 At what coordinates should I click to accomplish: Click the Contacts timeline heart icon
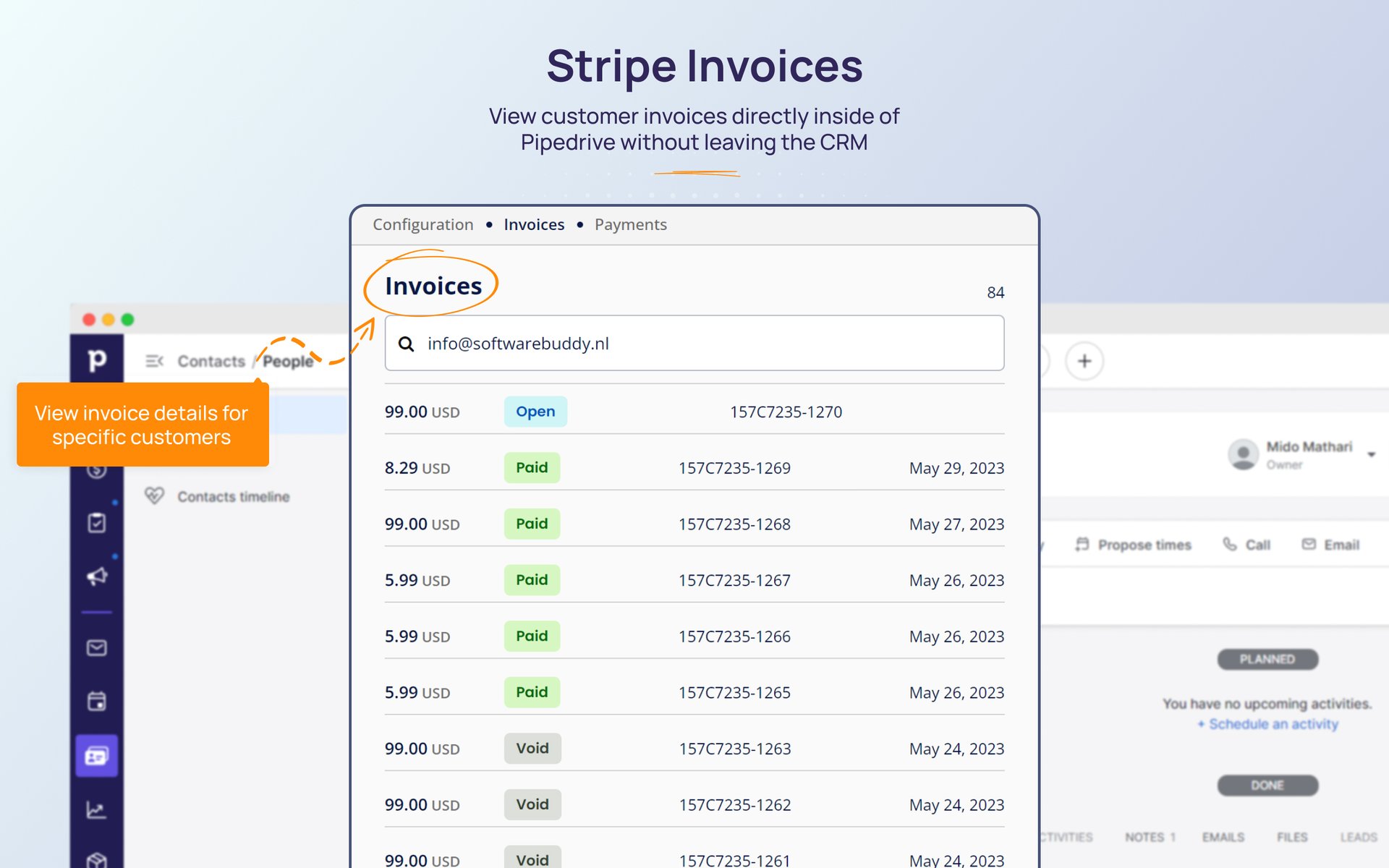point(154,495)
